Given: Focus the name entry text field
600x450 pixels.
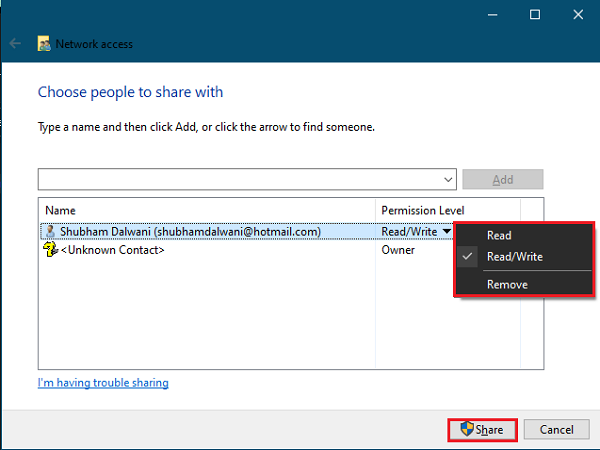Looking at the screenshot, I should coord(240,179).
